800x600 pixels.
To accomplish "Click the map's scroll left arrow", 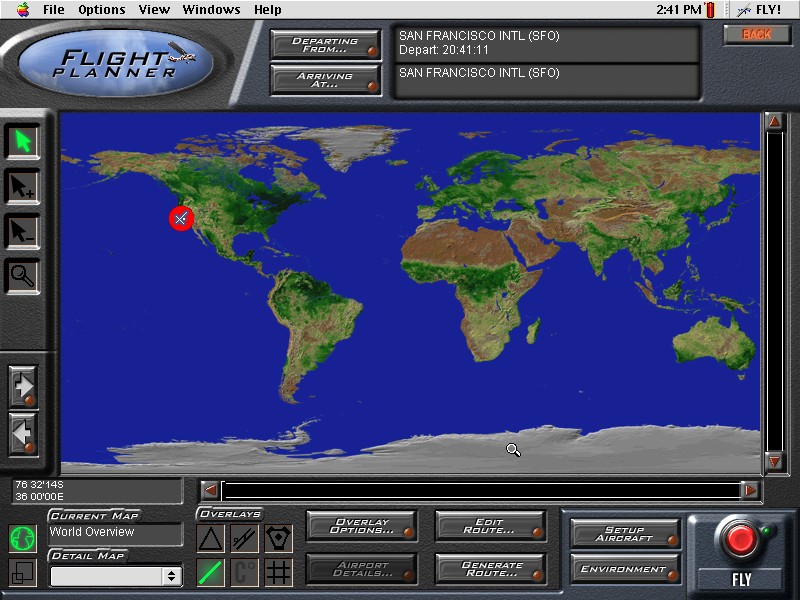I will [x=210, y=490].
